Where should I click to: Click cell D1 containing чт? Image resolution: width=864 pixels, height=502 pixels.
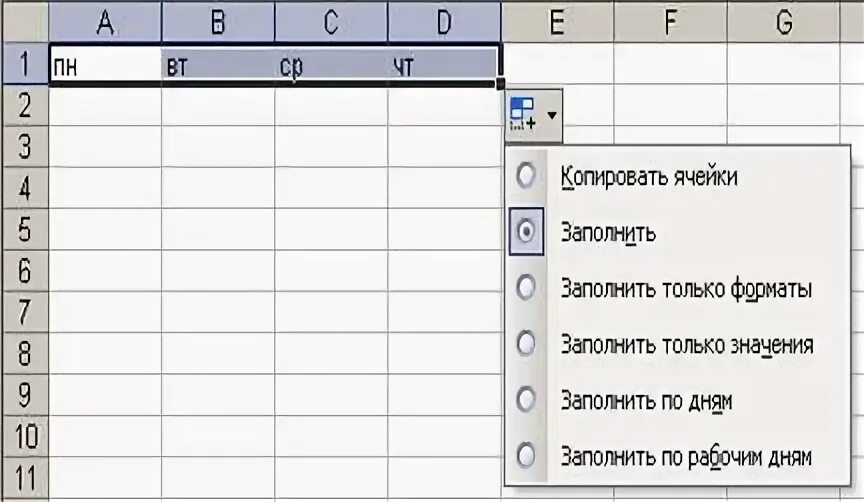444,66
